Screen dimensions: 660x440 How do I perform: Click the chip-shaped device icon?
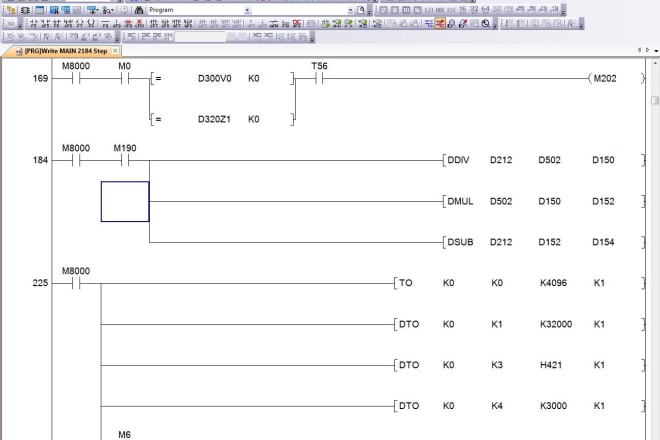coord(25,10)
